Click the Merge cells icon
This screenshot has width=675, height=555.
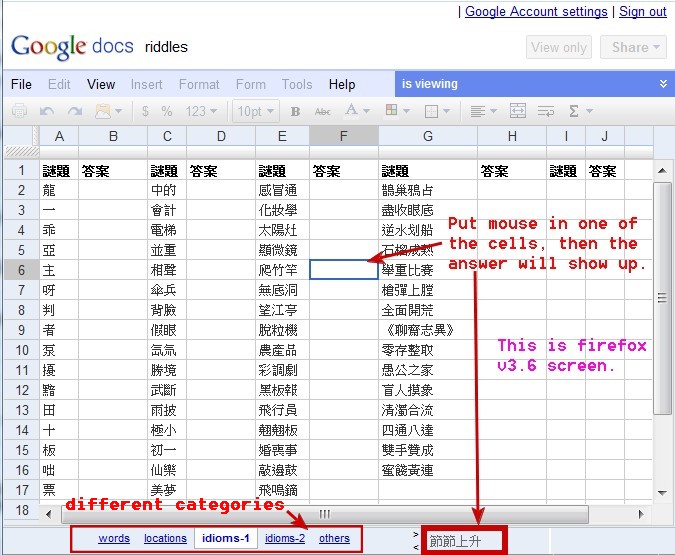click(x=517, y=111)
